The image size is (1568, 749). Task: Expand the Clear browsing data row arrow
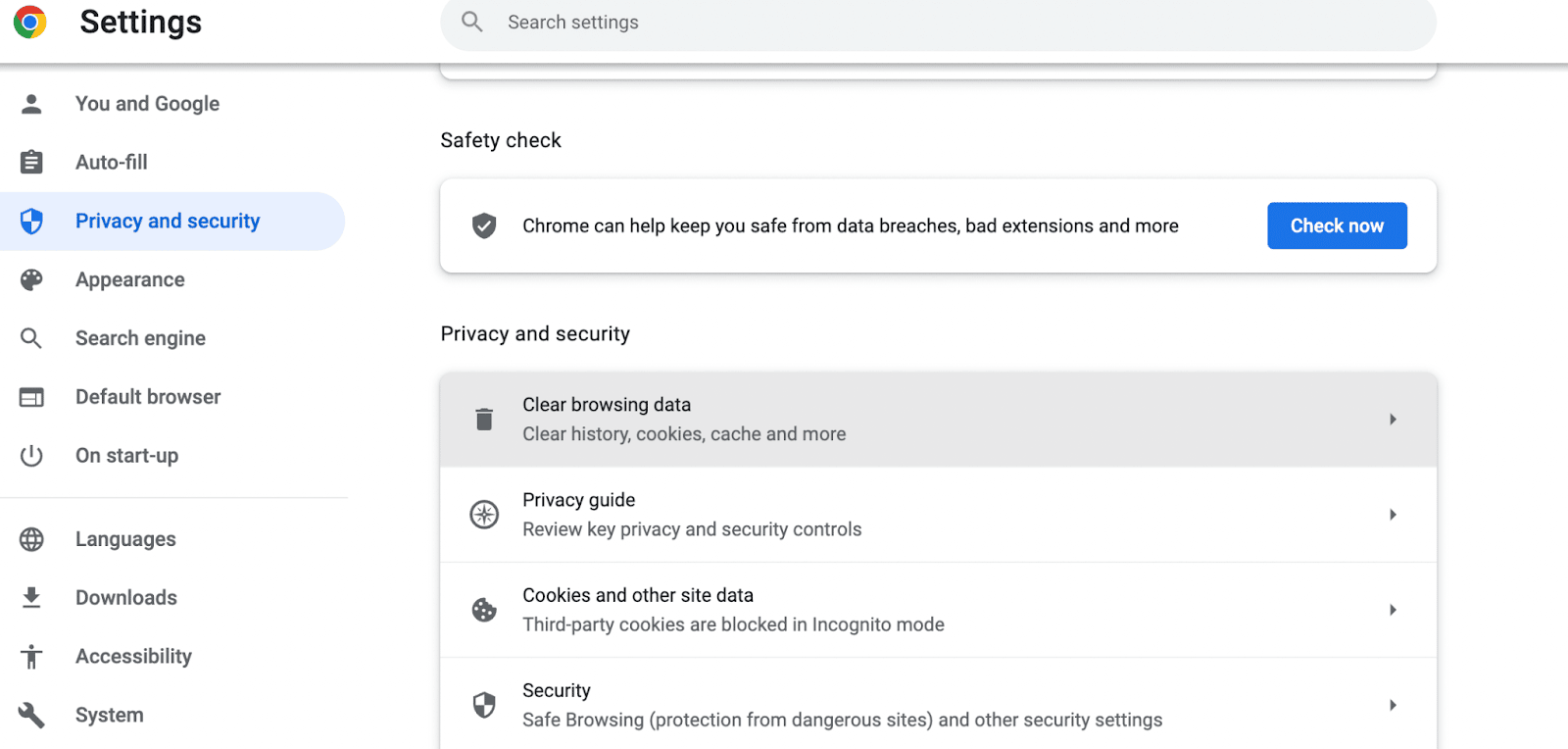coord(1393,419)
